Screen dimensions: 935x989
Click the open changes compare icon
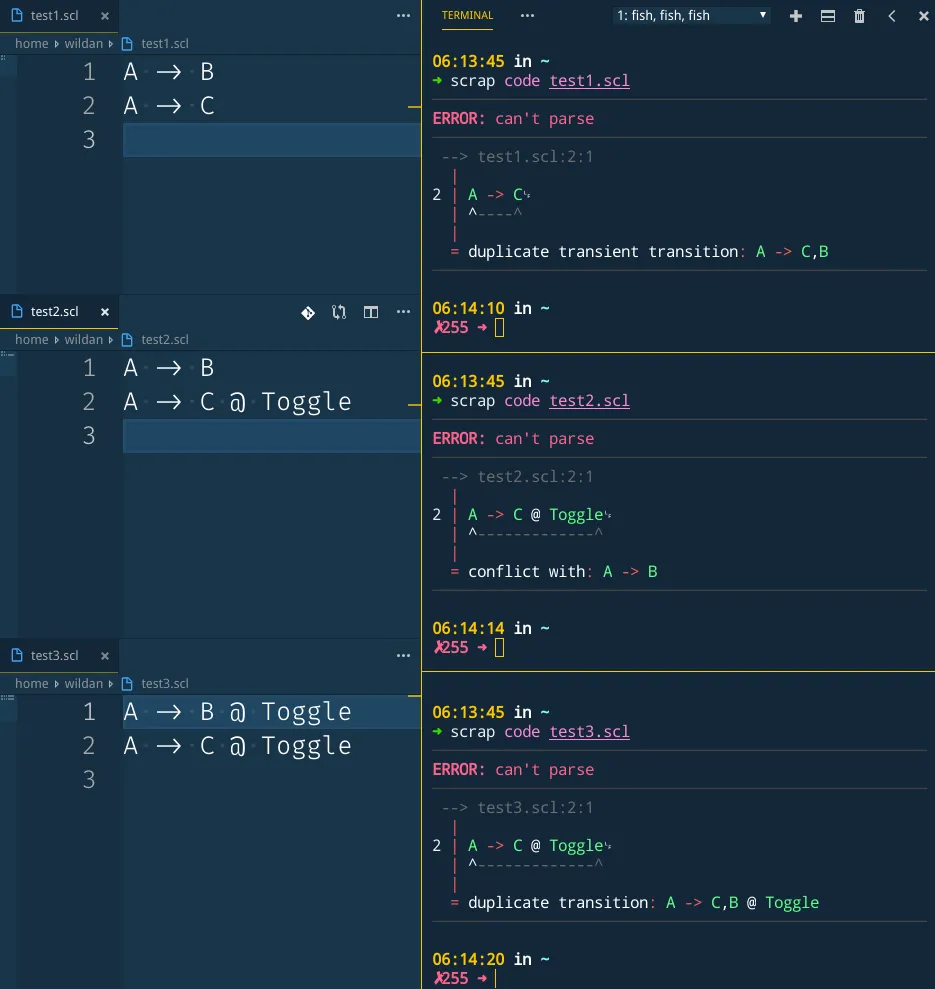click(339, 312)
